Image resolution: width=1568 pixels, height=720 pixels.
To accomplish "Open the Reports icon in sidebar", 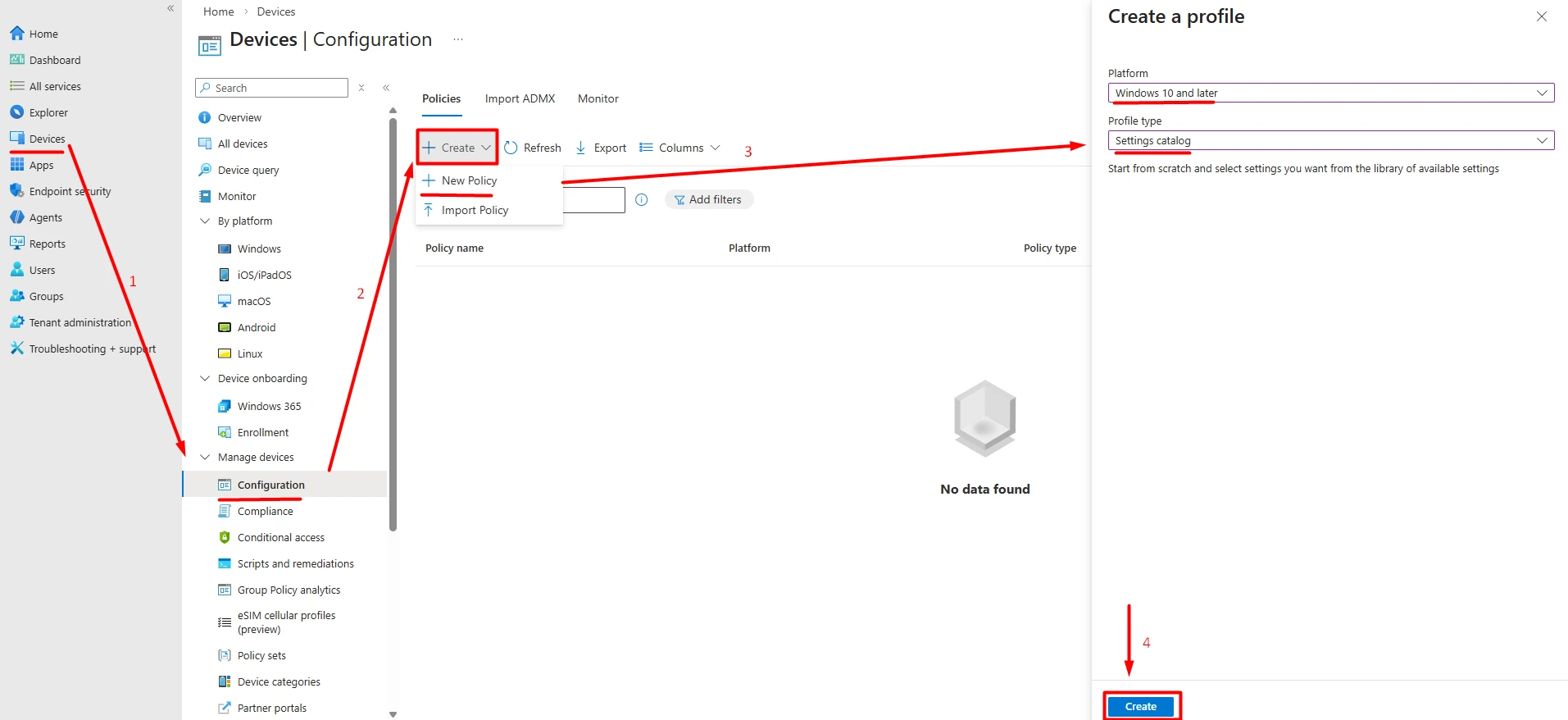I will pyautogui.click(x=17, y=244).
